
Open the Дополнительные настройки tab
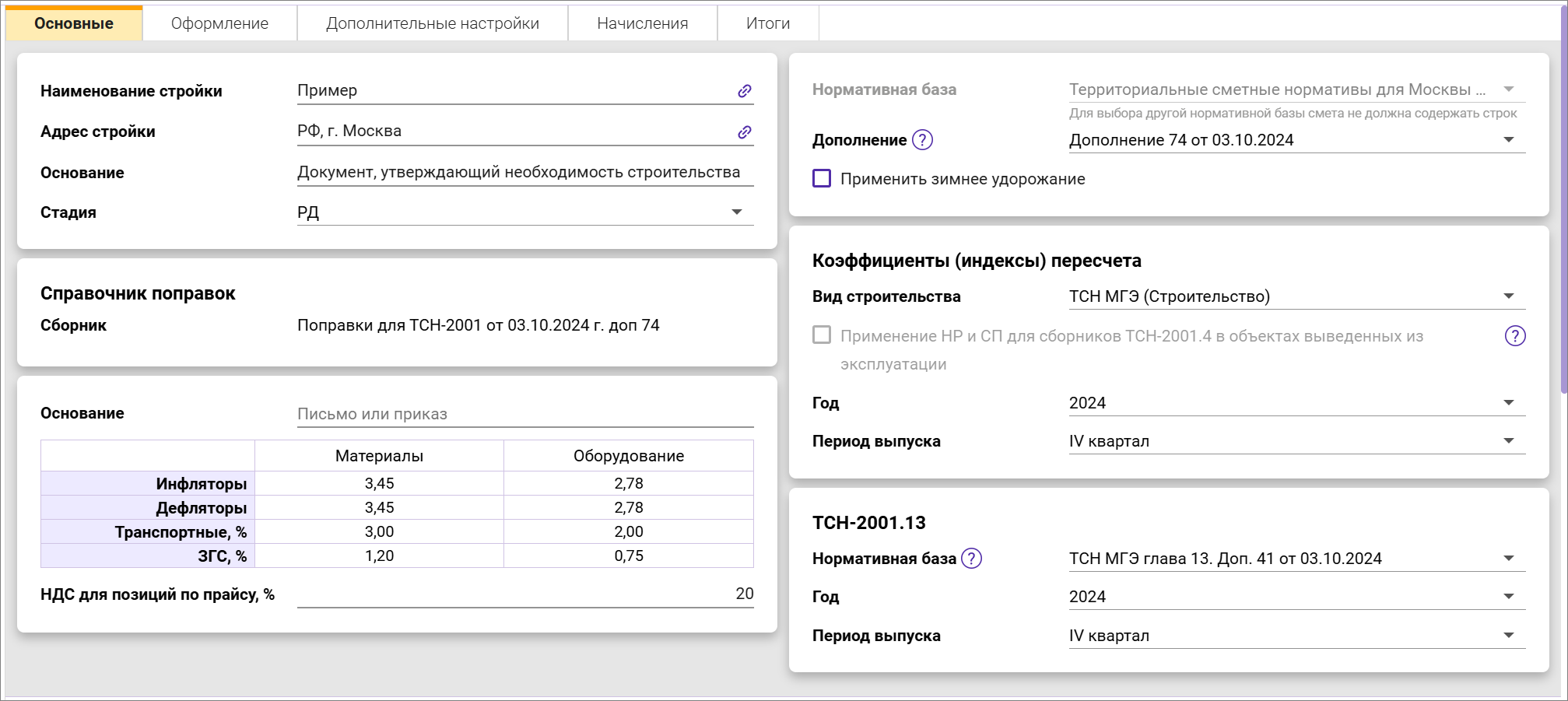click(x=432, y=23)
